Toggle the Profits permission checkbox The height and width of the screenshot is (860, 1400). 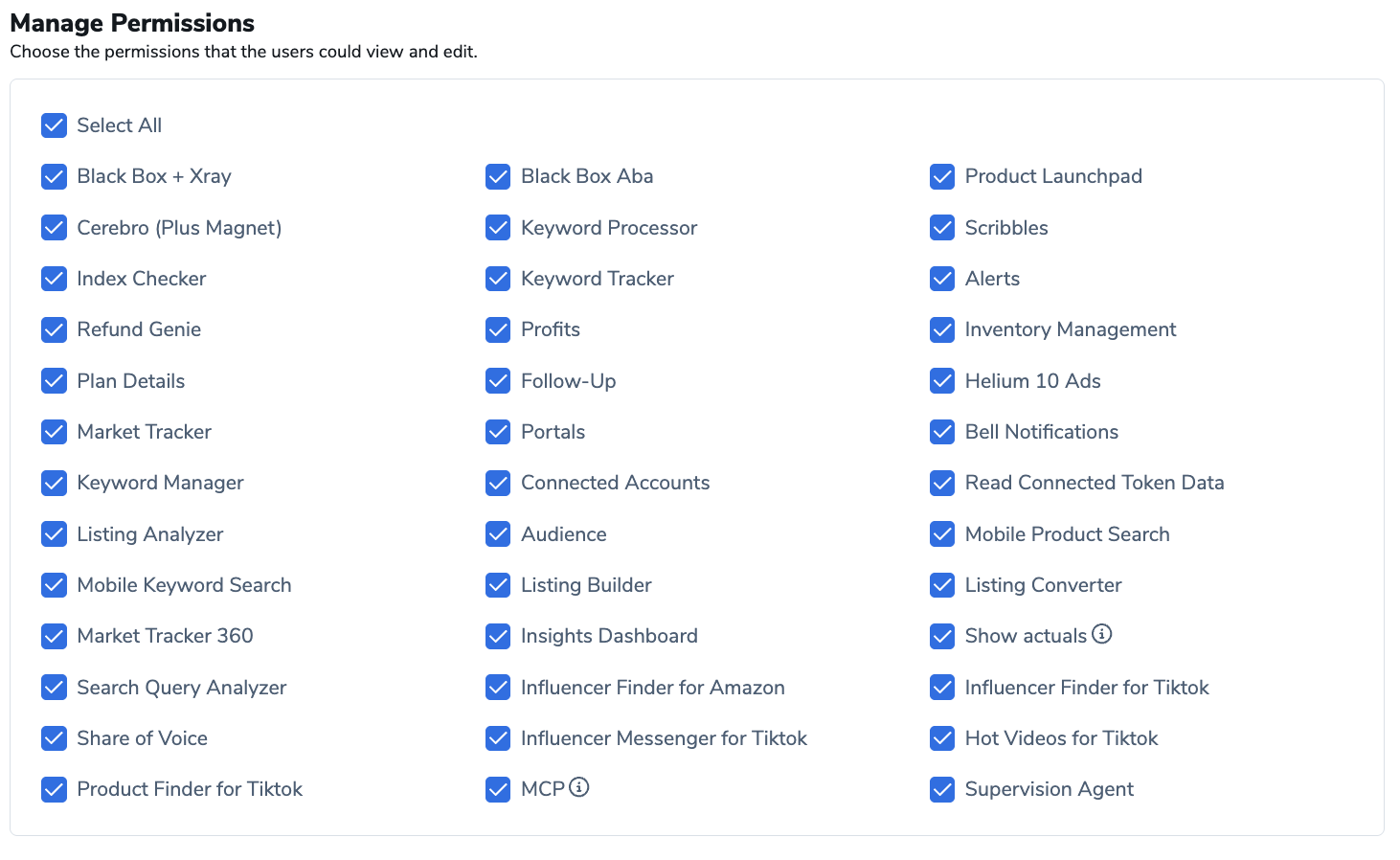(x=498, y=329)
